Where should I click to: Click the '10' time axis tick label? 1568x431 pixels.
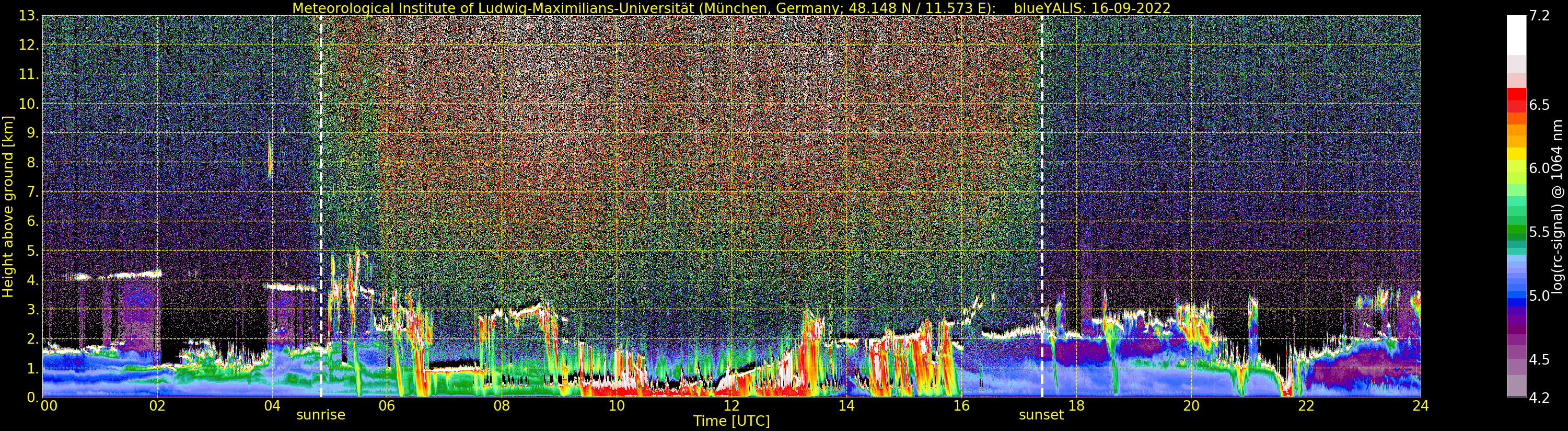617,405
